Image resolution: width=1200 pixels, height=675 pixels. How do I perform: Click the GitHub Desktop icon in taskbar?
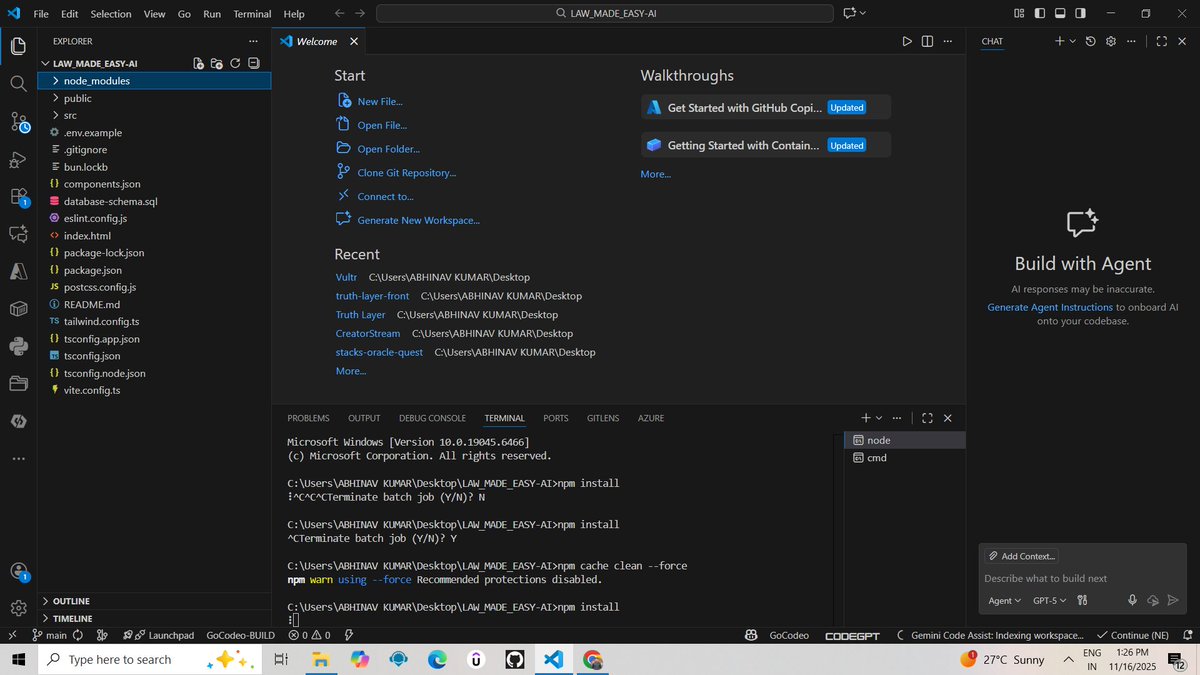click(x=515, y=660)
